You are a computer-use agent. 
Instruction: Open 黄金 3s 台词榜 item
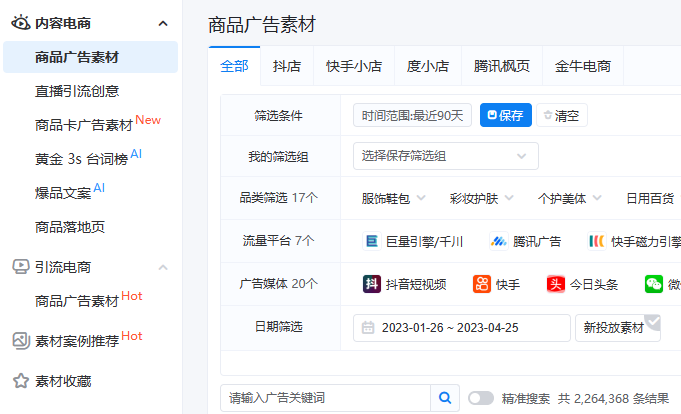88,157
